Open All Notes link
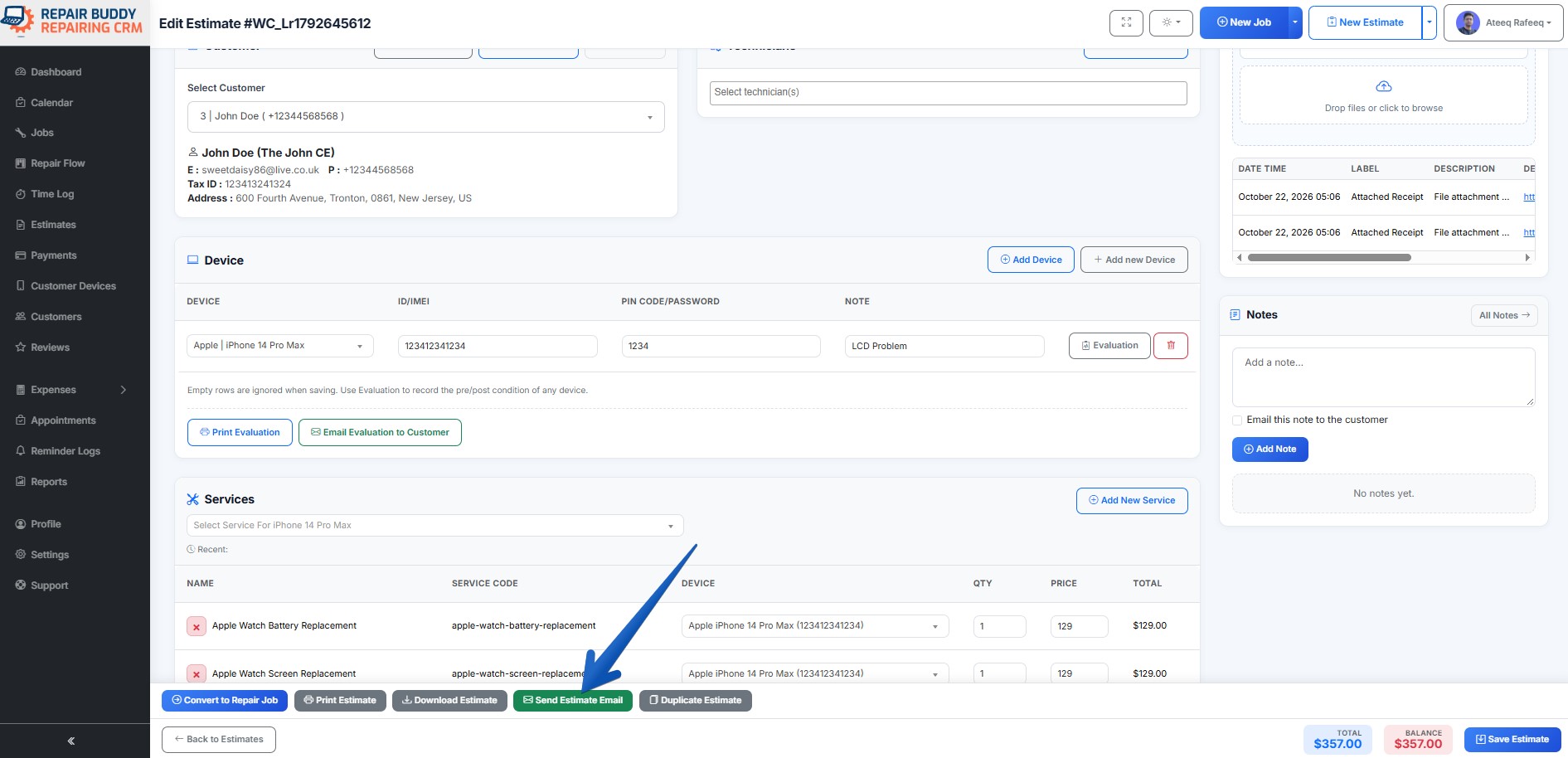Viewport: 1568px width, 758px height. tap(1504, 315)
